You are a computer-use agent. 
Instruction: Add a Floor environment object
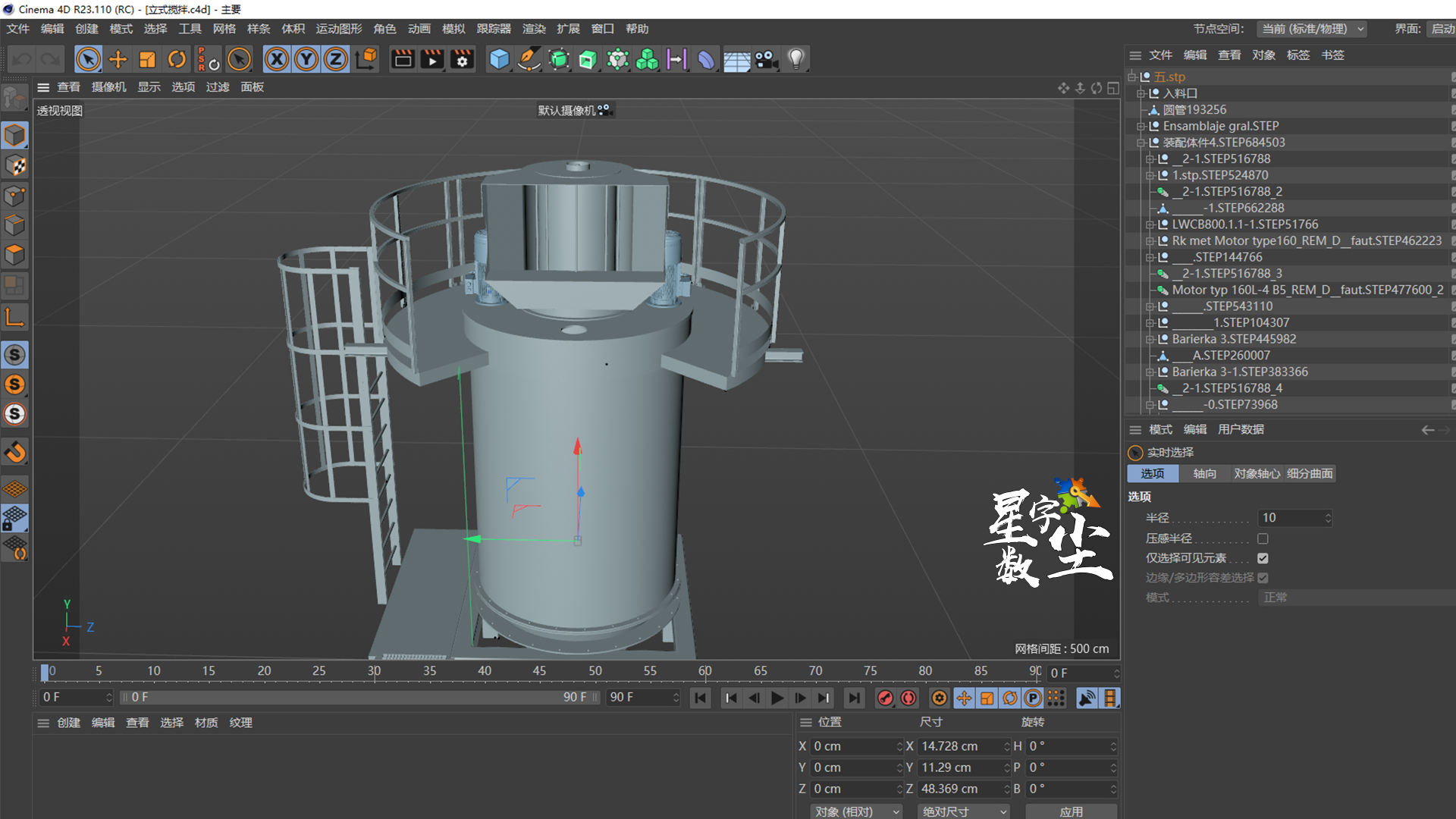pyautogui.click(x=736, y=59)
